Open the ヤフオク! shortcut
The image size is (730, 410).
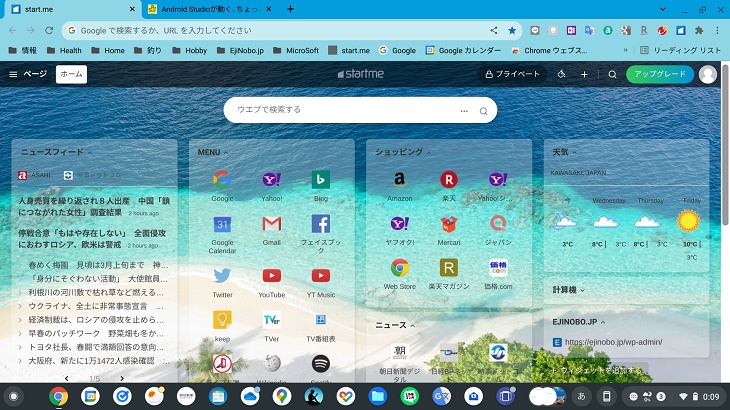click(x=399, y=224)
